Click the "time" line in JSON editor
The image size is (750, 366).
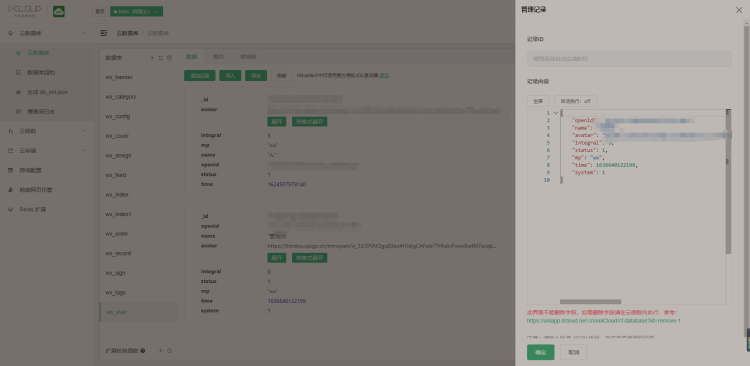coord(605,165)
